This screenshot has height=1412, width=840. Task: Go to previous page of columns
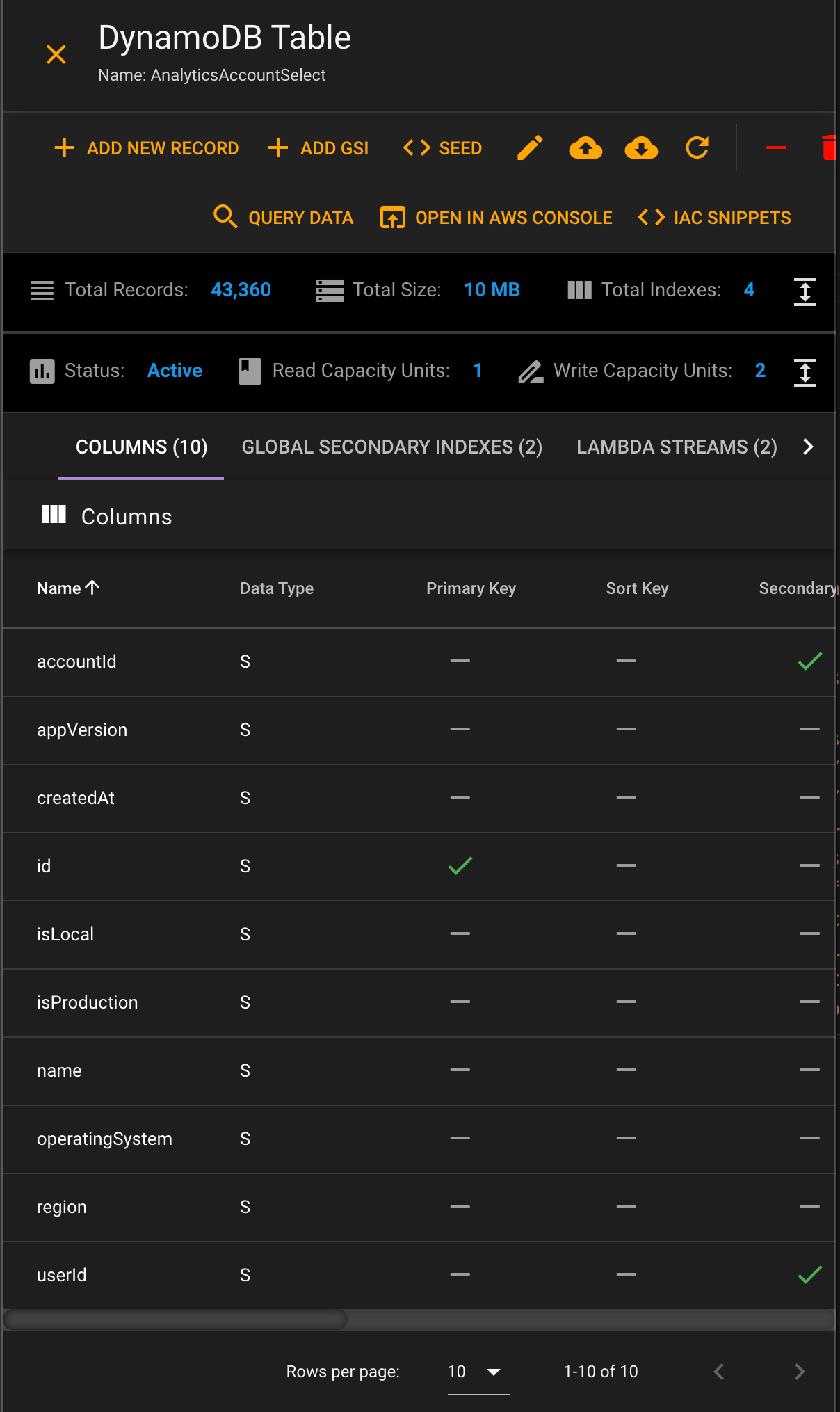coord(719,1372)
